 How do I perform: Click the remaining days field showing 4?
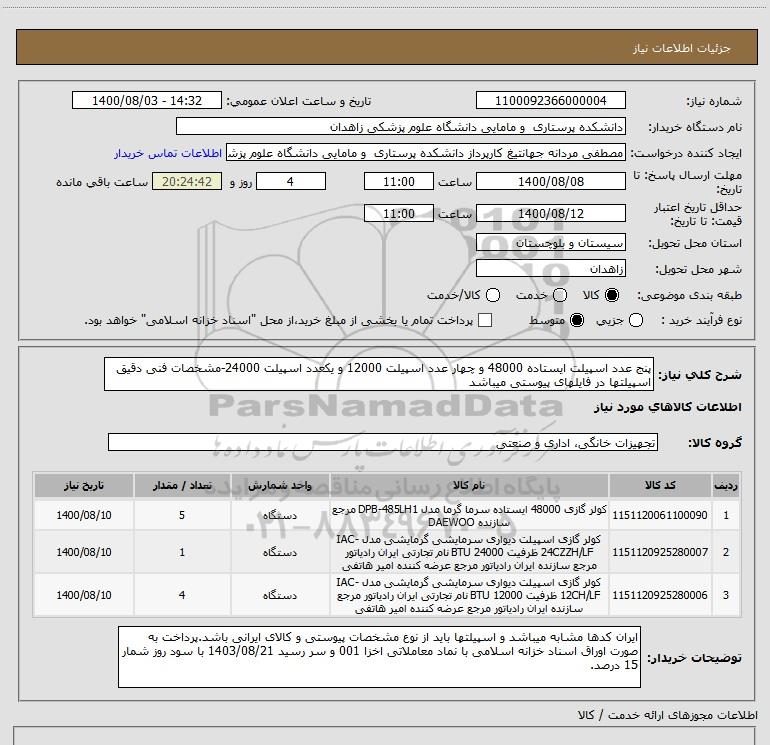(x=291, y=182)
